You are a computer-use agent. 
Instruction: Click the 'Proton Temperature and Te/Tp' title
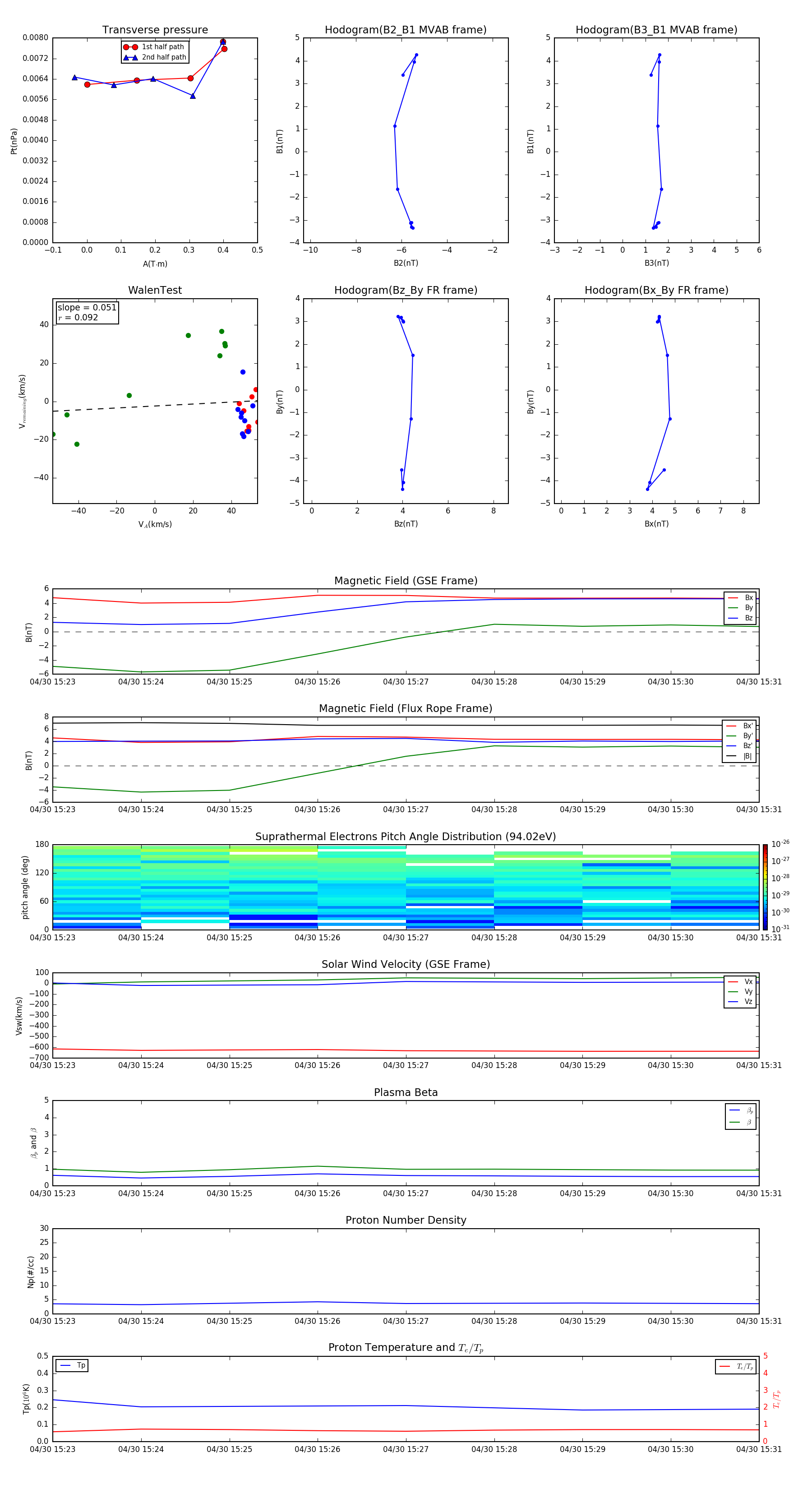coord(406,1348)
